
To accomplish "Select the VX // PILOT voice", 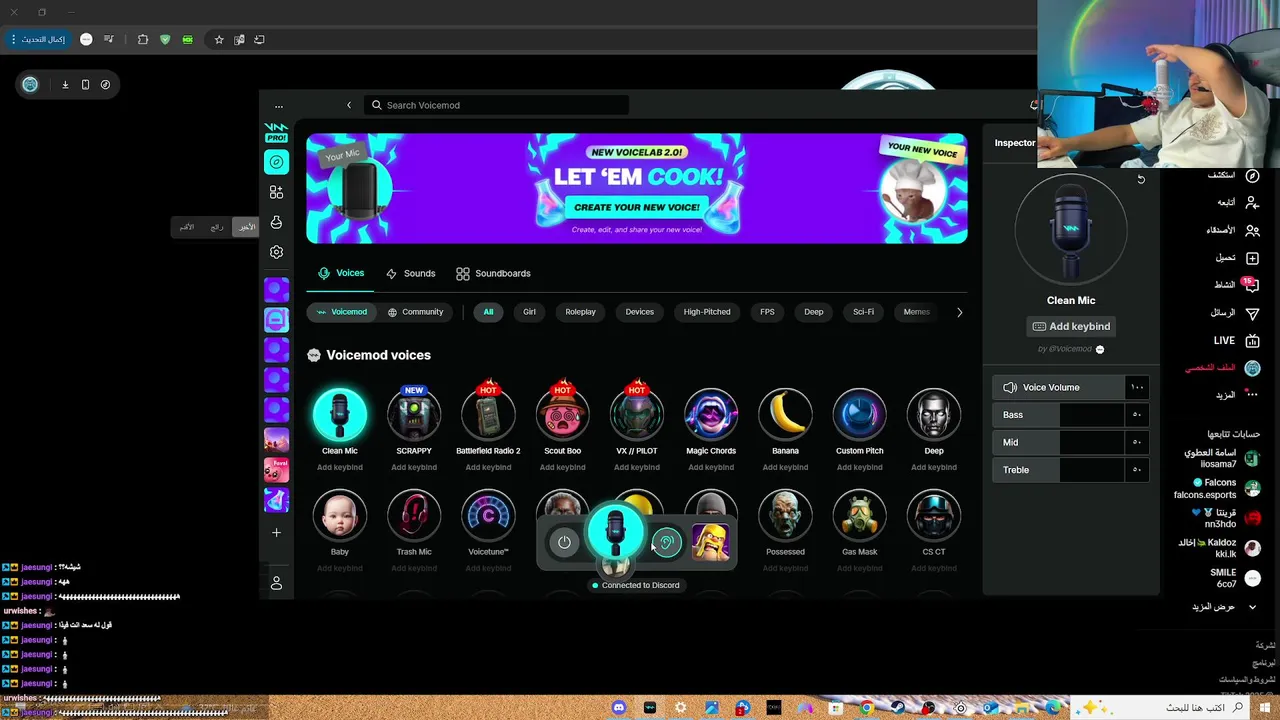I will [x=637, y=415].
